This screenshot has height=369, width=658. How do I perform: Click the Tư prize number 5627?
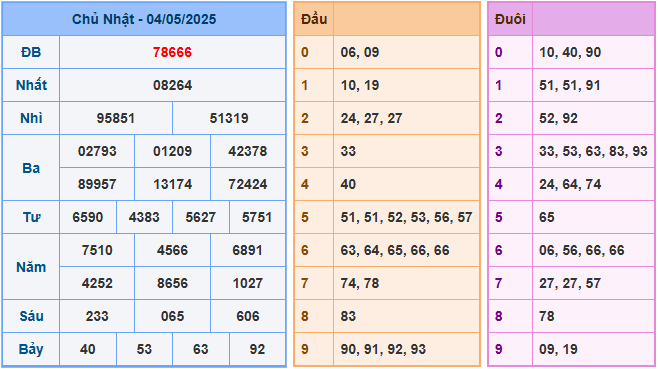click(x=201, y=217)
